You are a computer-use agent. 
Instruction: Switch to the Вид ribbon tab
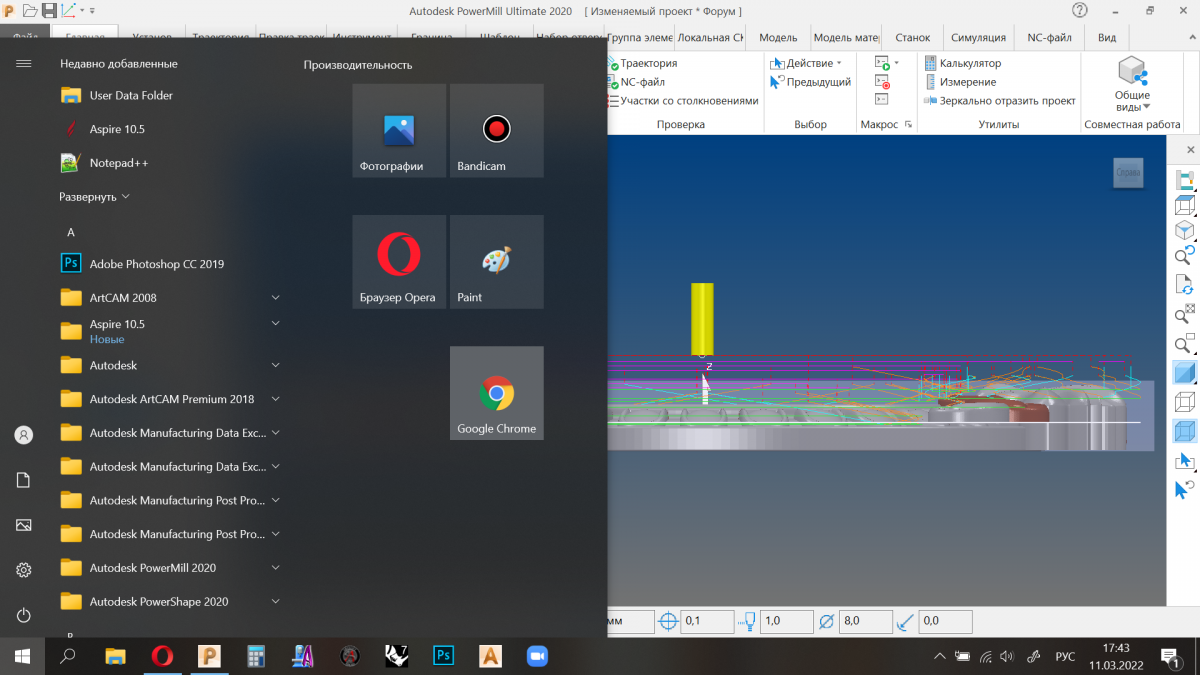[x=1107, y=38]
